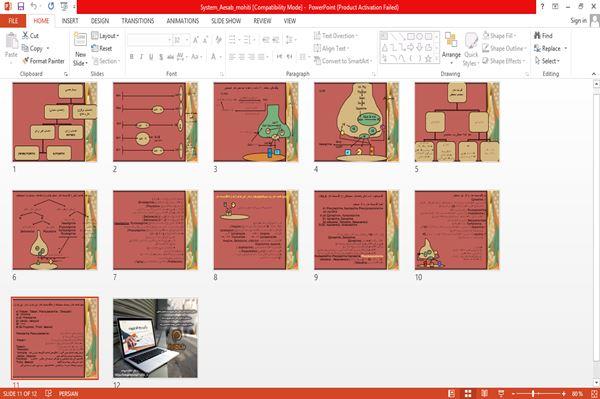600x399 pixels.
Task: Switch to the DESIGN tab
Action: (x=100, y=21)
